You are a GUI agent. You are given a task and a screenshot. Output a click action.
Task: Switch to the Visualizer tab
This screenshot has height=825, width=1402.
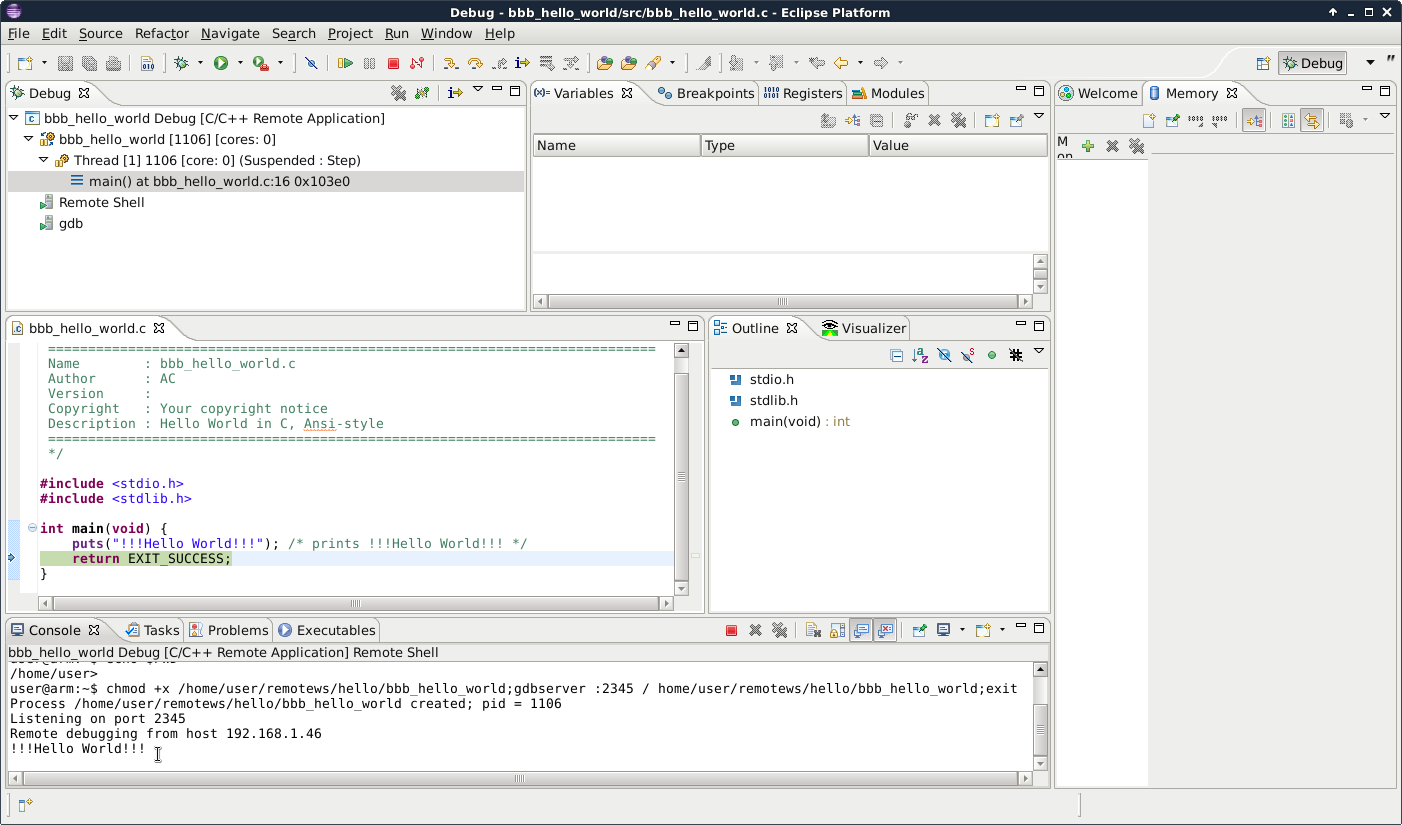864,328
